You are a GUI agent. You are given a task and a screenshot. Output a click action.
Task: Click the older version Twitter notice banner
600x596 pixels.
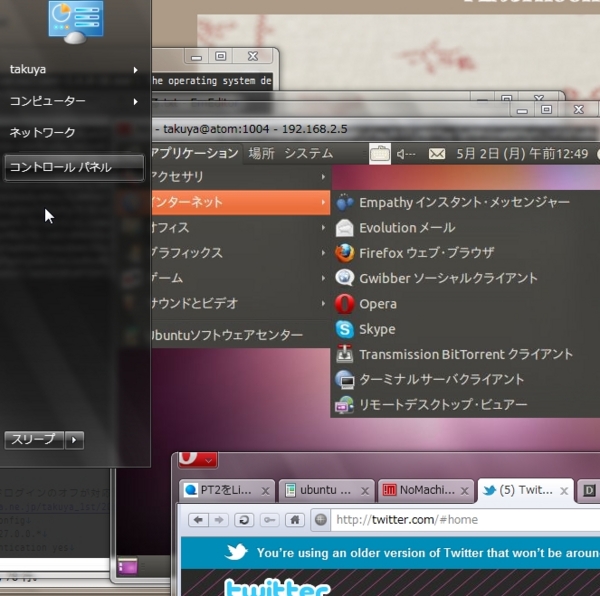click(x=390, y=553)
